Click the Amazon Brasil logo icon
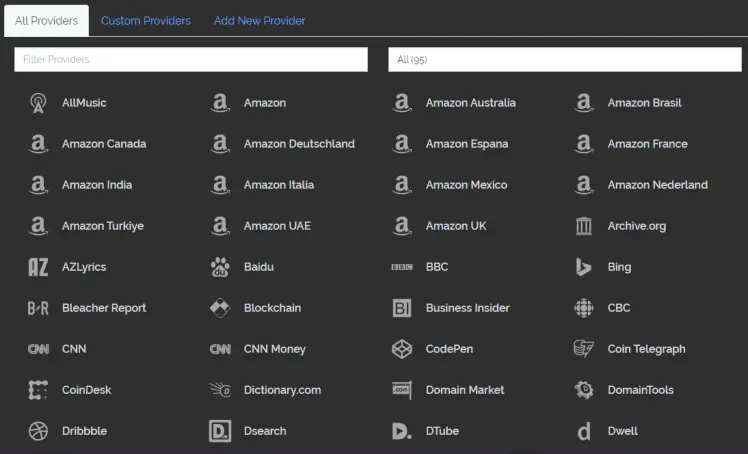This screenshot has width=748, height=454. point(584,103)
